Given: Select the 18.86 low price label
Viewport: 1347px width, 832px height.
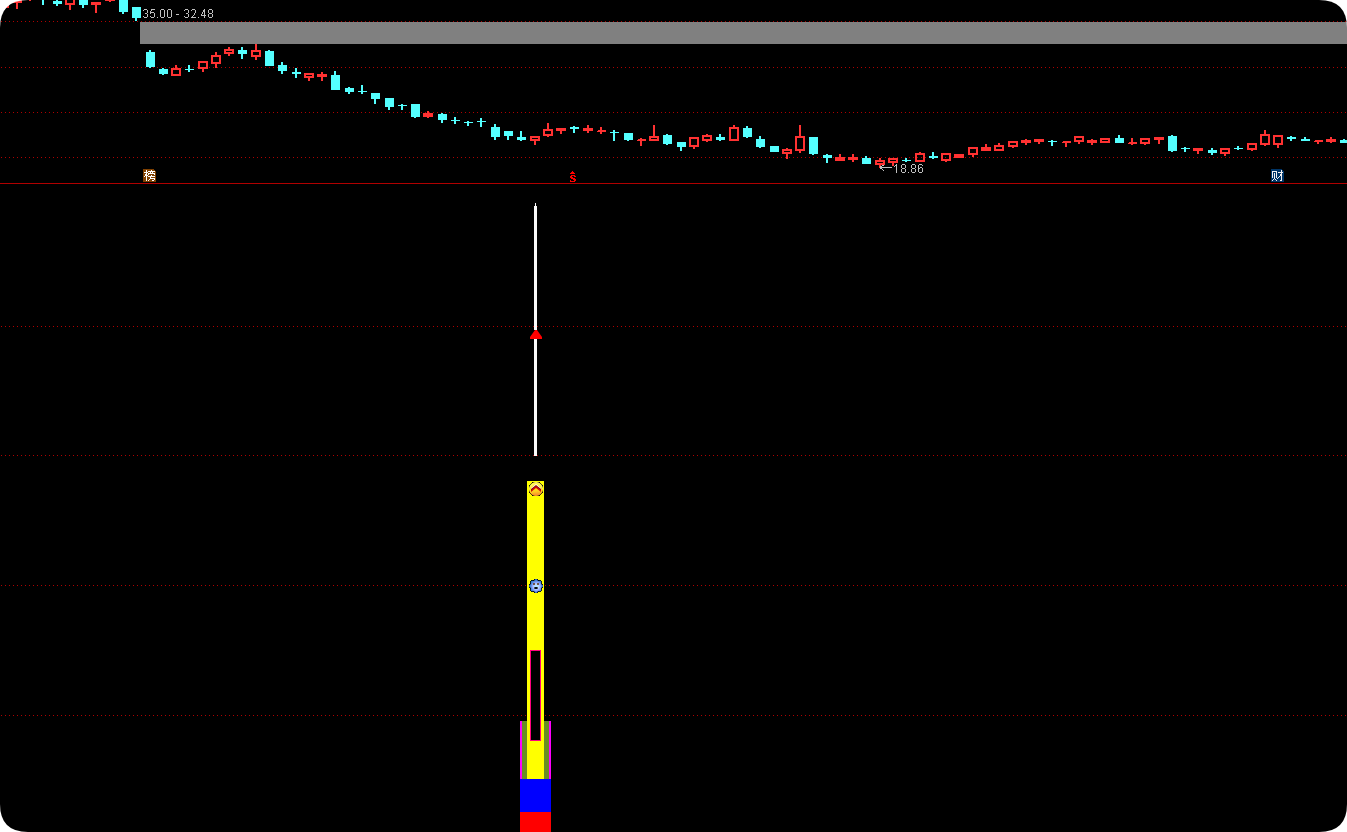Looking at the screenshot, I should (x=908, y=169).
